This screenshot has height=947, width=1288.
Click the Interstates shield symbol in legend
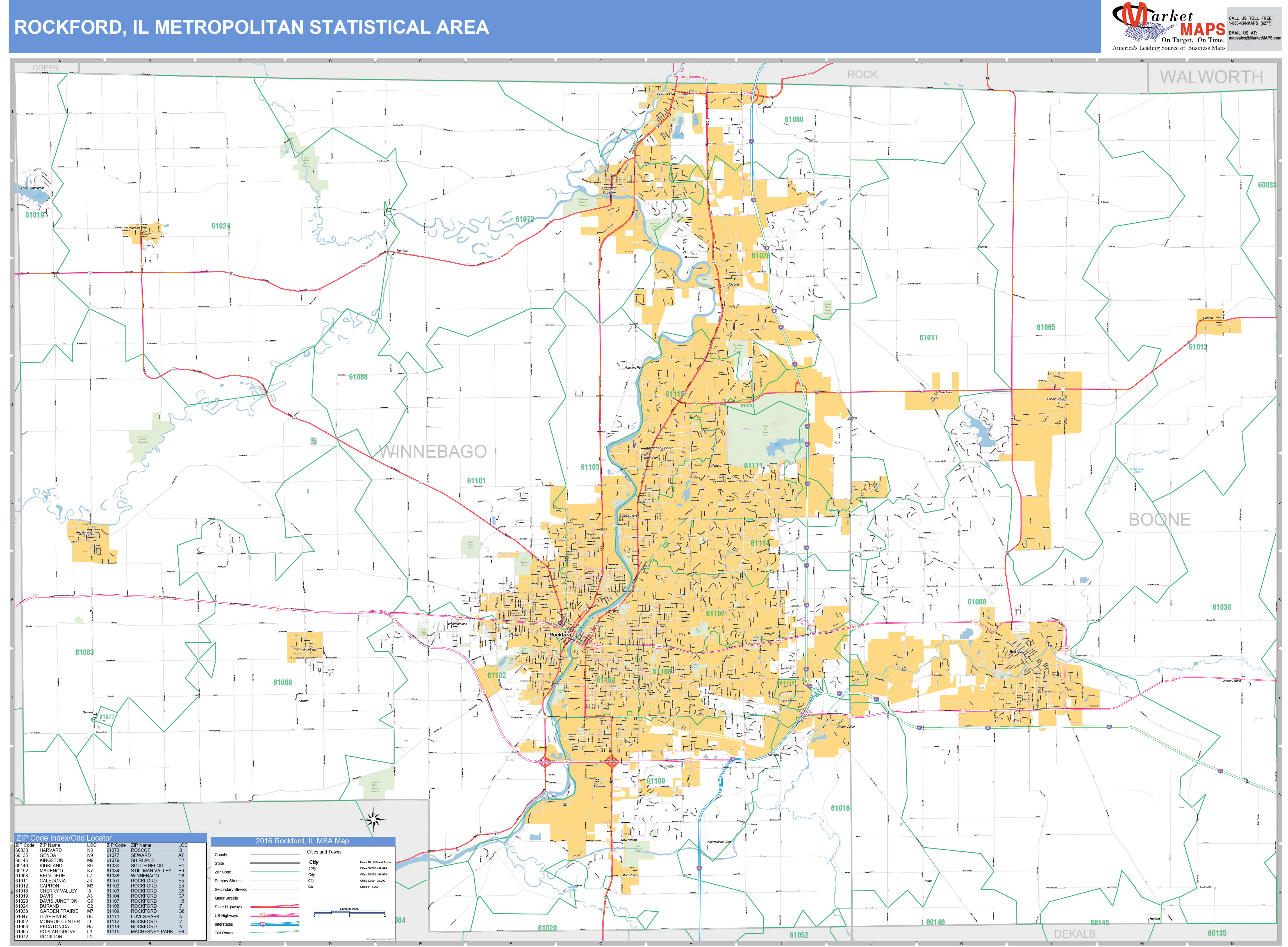pos(263,924)
